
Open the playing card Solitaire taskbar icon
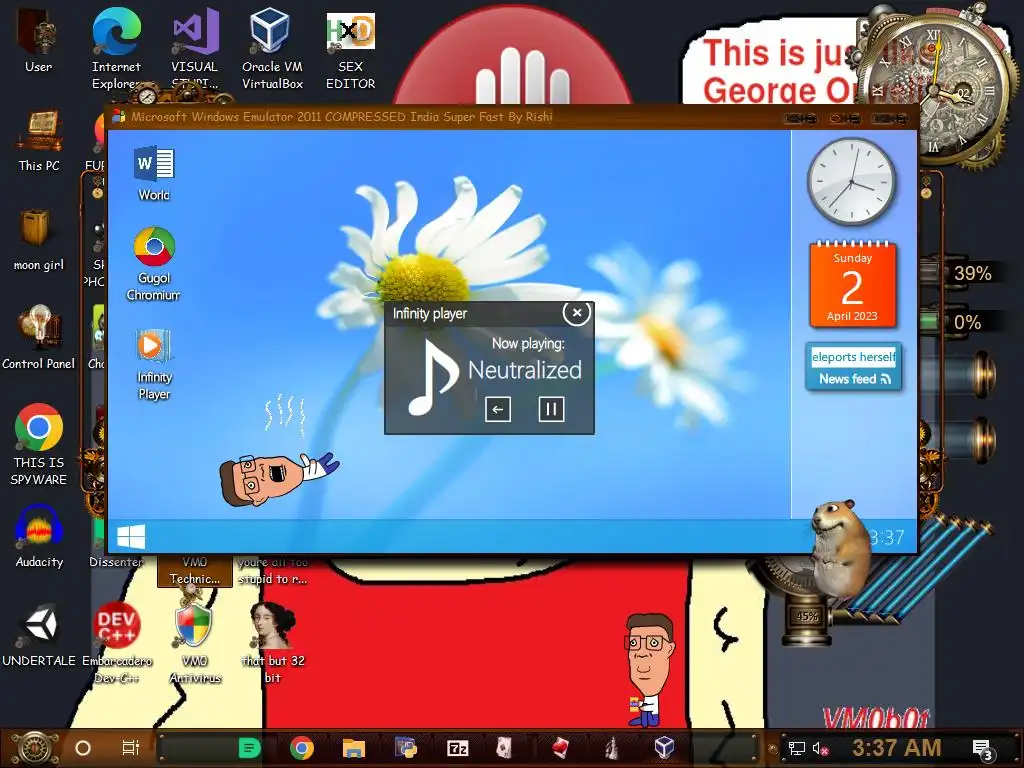tap(503, 748)
